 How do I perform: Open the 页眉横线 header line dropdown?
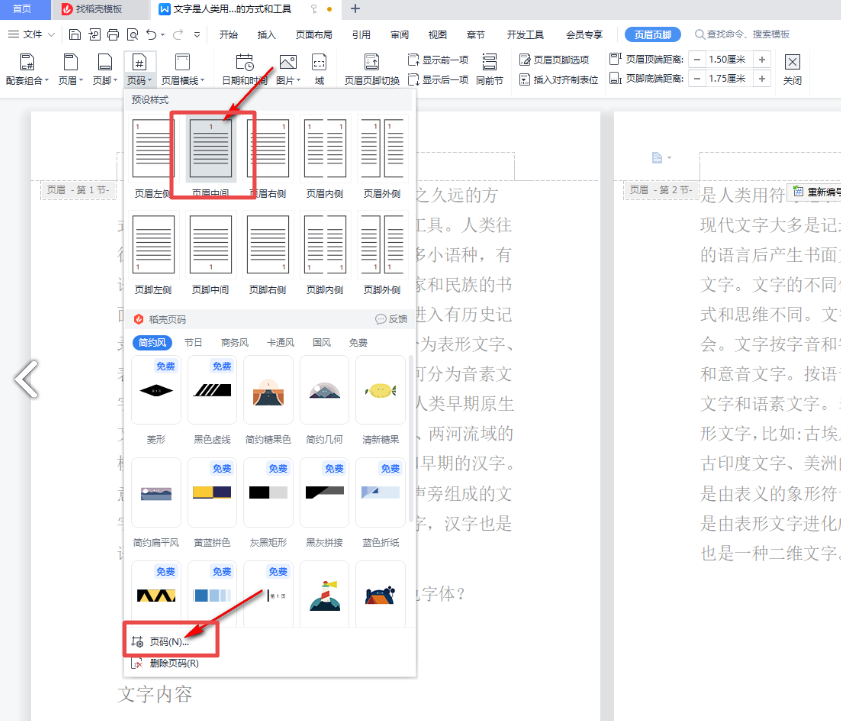[x=182, y=69]
